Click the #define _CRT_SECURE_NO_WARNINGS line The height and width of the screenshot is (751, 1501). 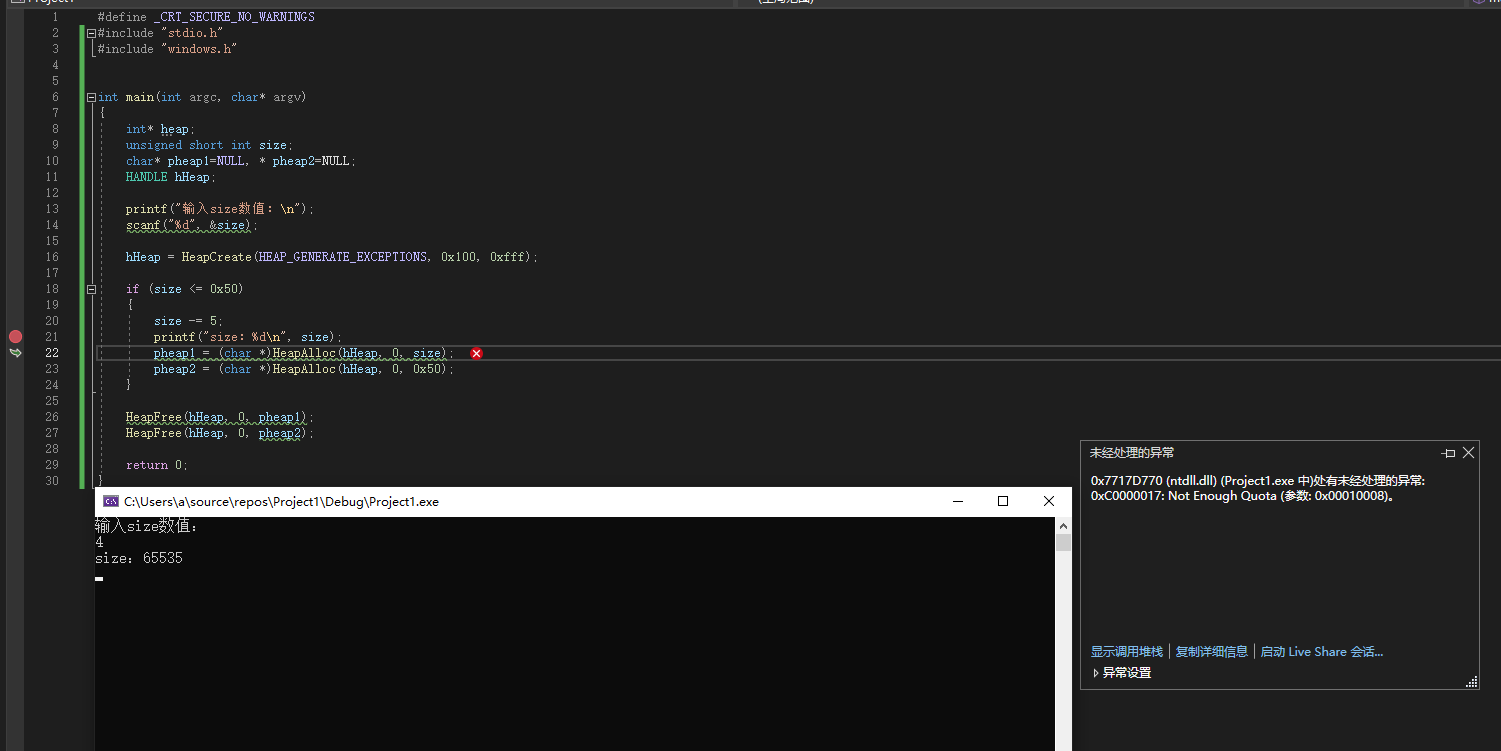(x=206, y=17)
